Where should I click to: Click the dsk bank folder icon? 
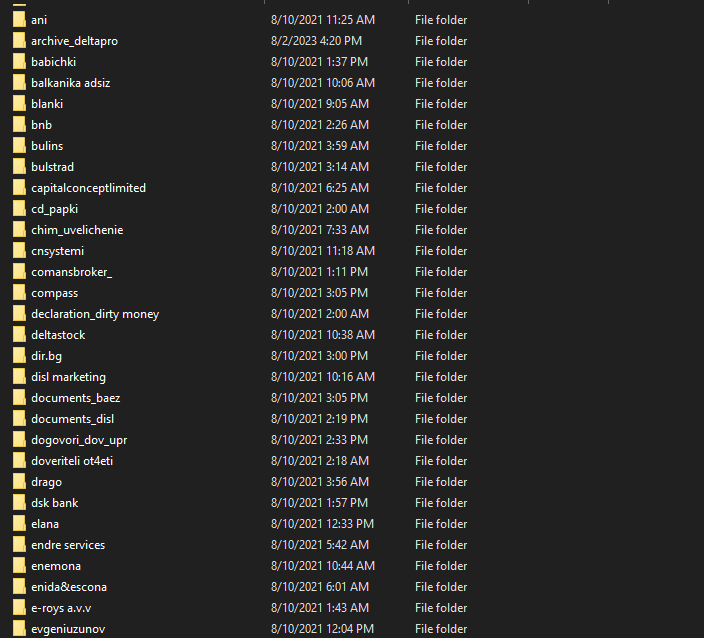point(19,503)
